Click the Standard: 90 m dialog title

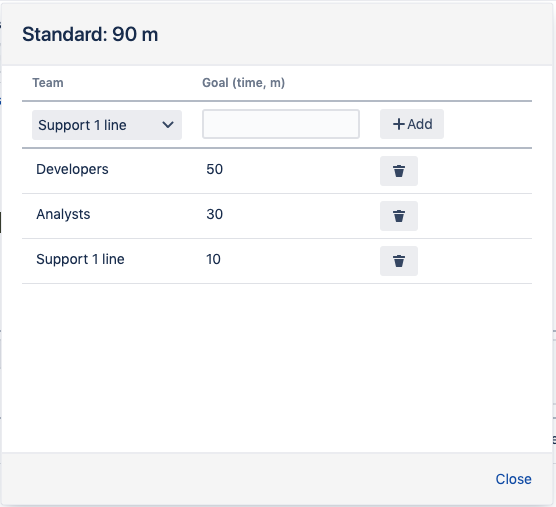90,34
